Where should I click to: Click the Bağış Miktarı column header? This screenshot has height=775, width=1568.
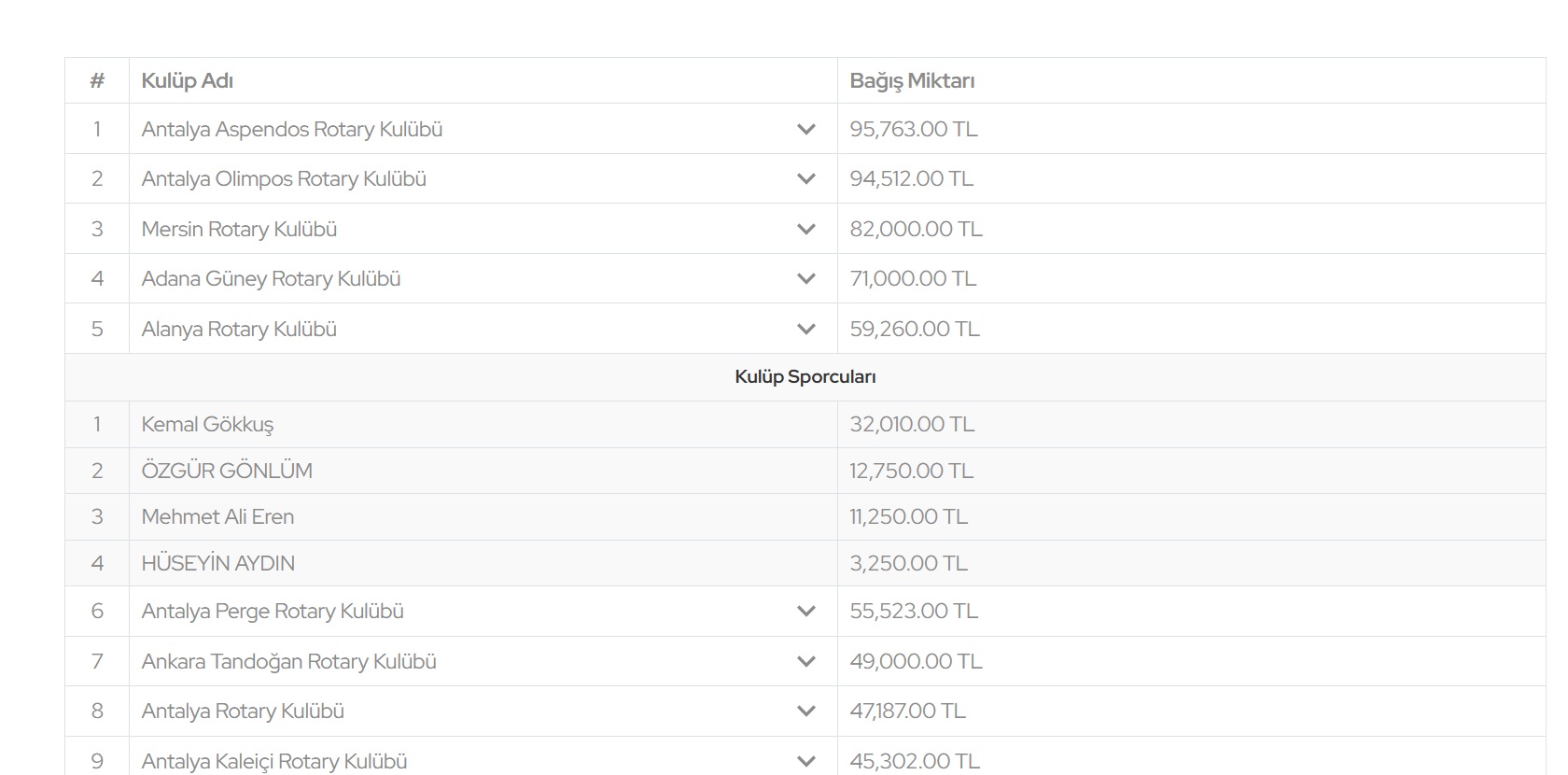coord(912,81)
